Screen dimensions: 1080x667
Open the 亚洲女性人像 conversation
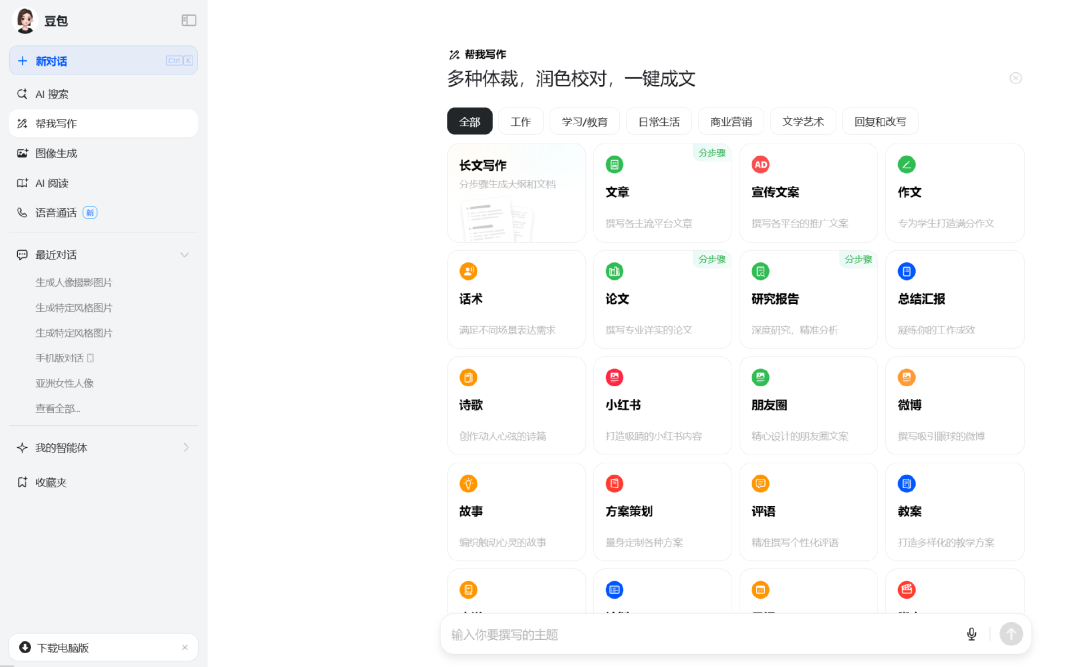[x=65, y=383]
